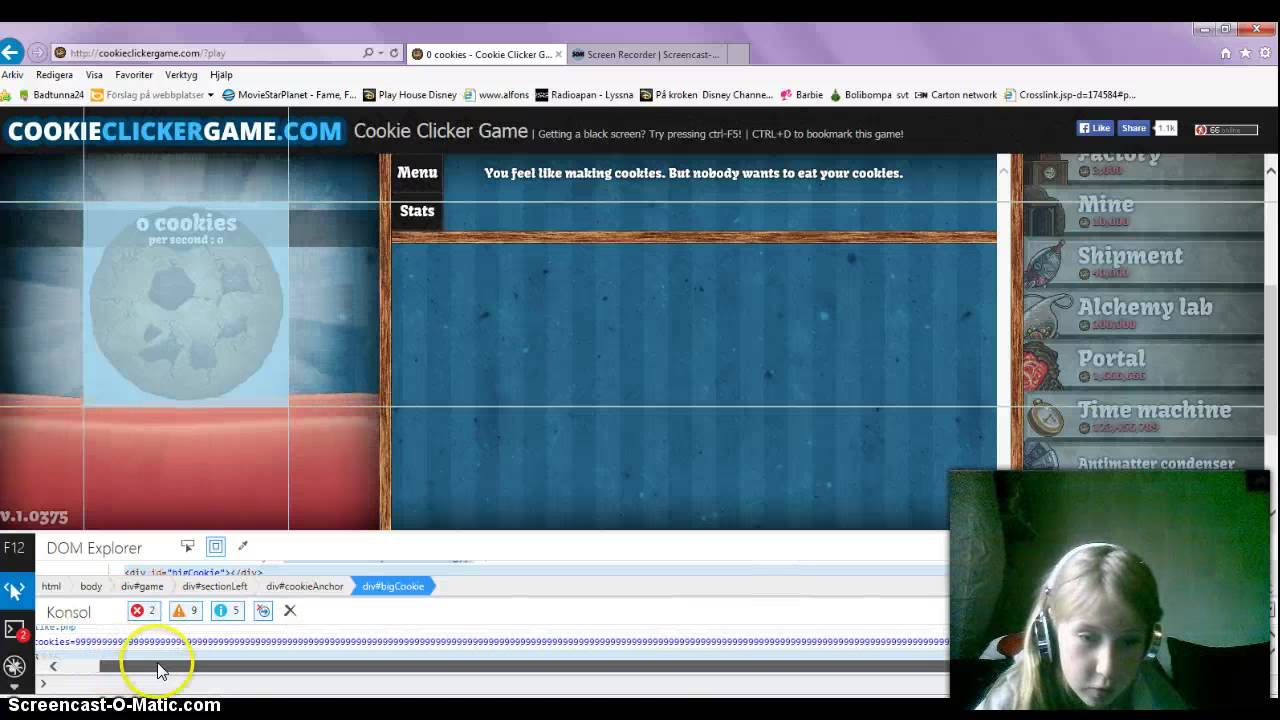Open the browser Home icon
The width and height of the screenshot is (1280, 720).
[x=1226, y=54]
